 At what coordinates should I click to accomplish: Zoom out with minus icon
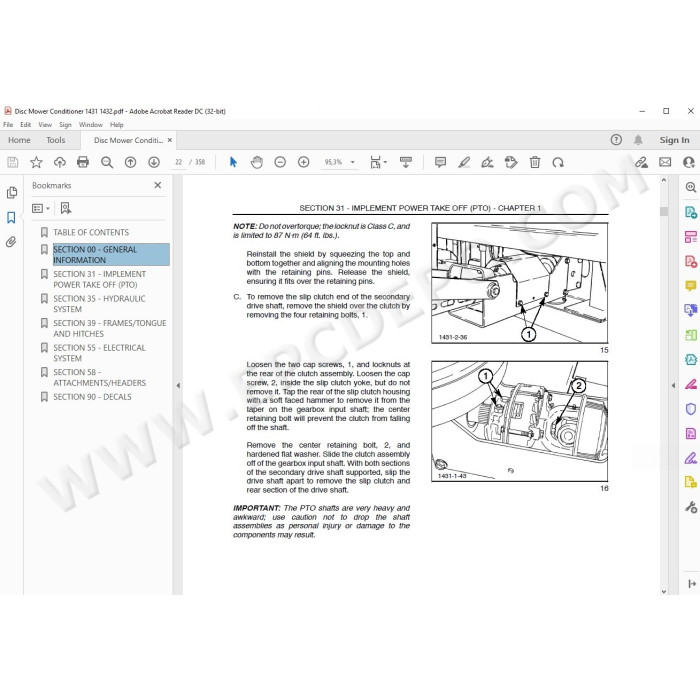point(280,162)
